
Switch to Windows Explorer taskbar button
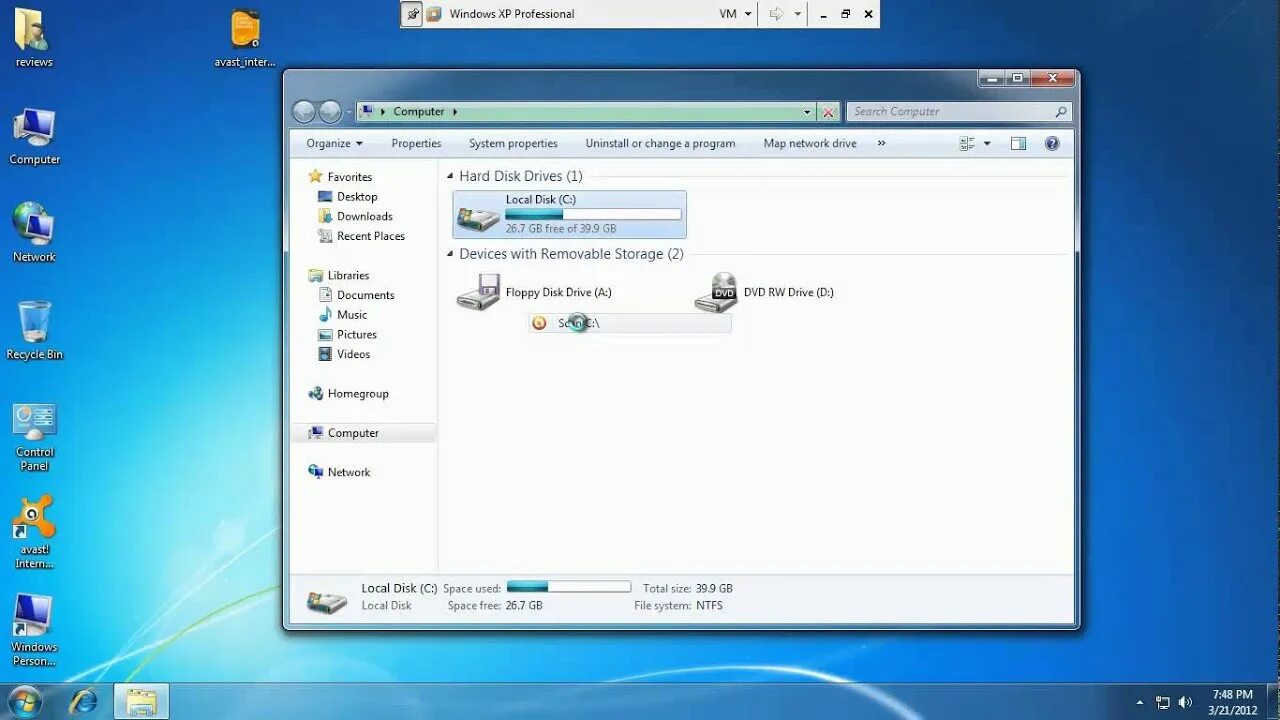141,701
